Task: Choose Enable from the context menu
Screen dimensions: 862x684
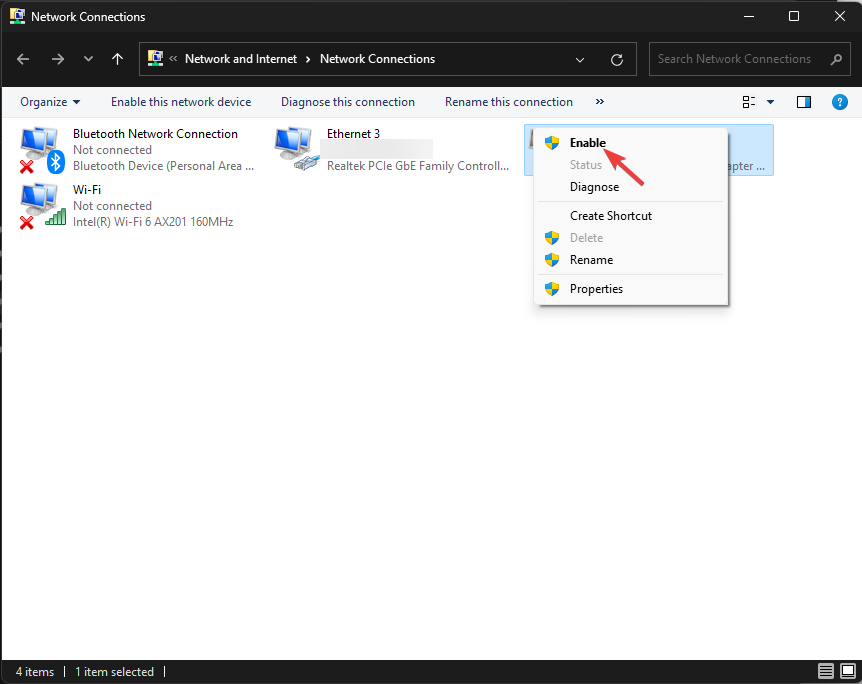Action: pyautogui.click(x=588, y=143)
